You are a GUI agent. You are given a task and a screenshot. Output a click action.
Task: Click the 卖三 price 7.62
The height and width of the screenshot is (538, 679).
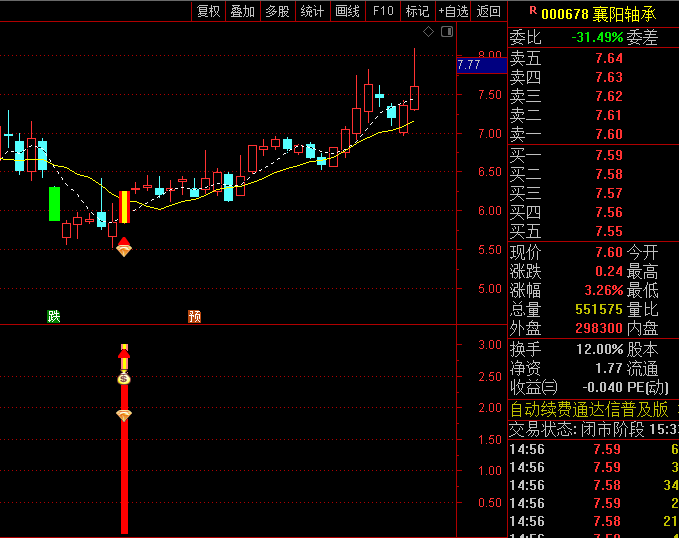pyautogui.click(x=609, y=96)
